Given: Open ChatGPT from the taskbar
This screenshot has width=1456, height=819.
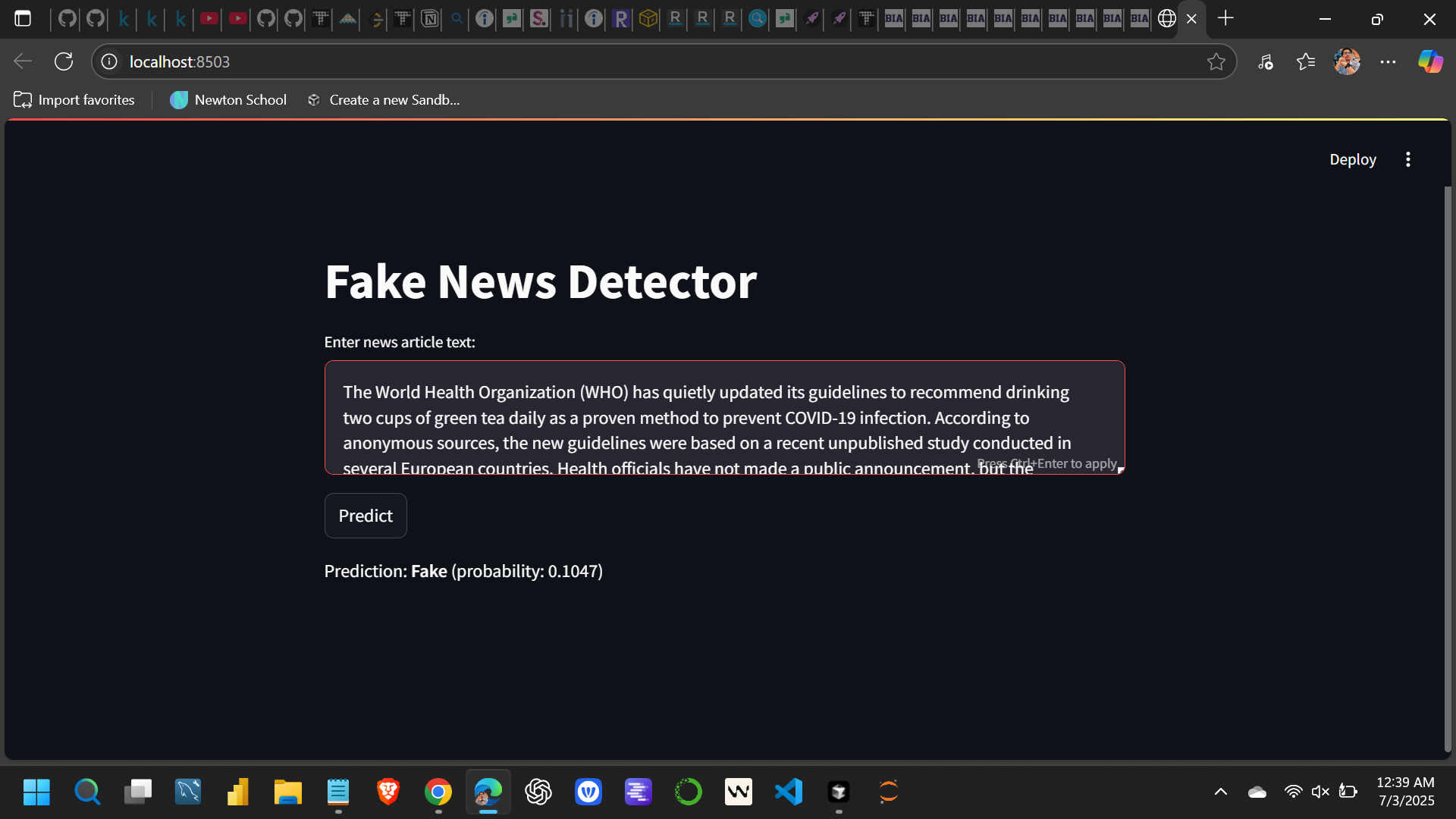Looking at the screenshot, I should tap(538, 792).
